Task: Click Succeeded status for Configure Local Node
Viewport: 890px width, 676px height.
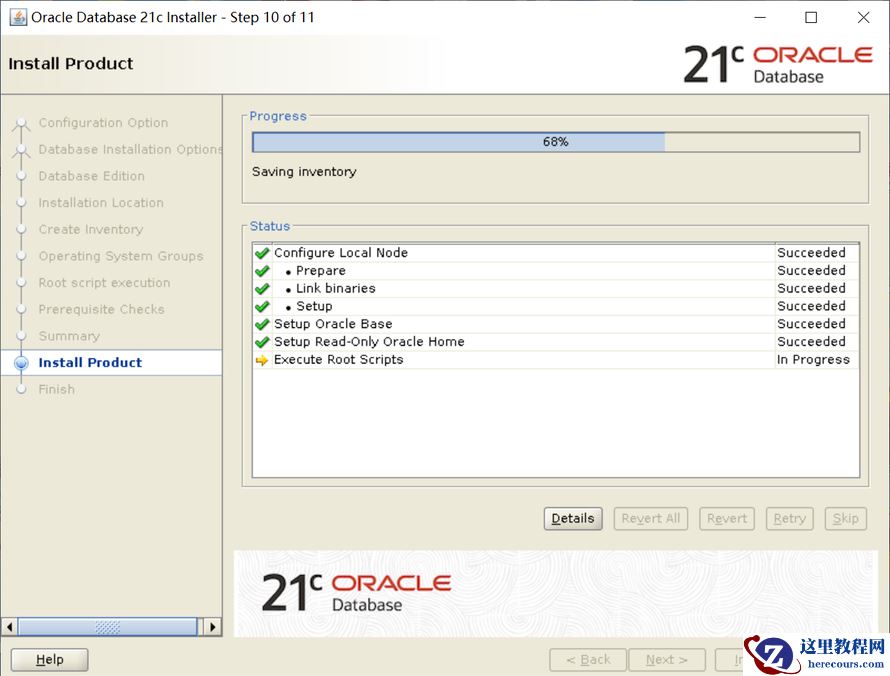Action: pos(811,253)
